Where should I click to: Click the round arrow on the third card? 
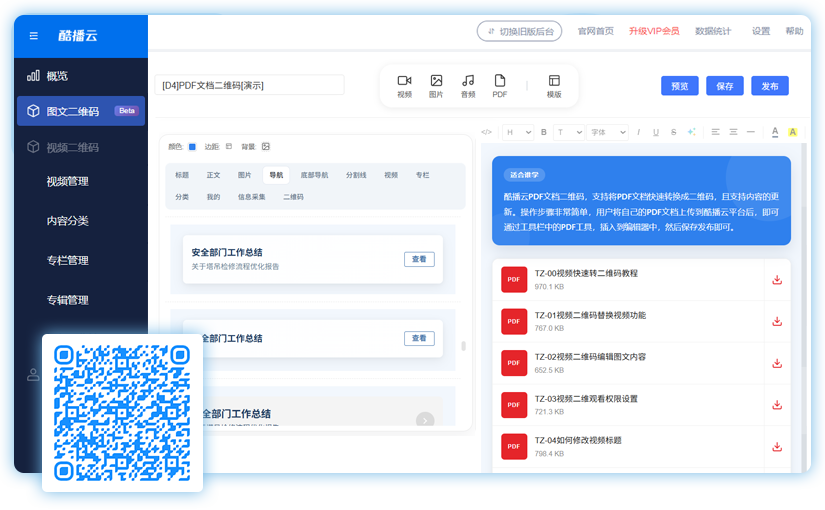(425, 420)
